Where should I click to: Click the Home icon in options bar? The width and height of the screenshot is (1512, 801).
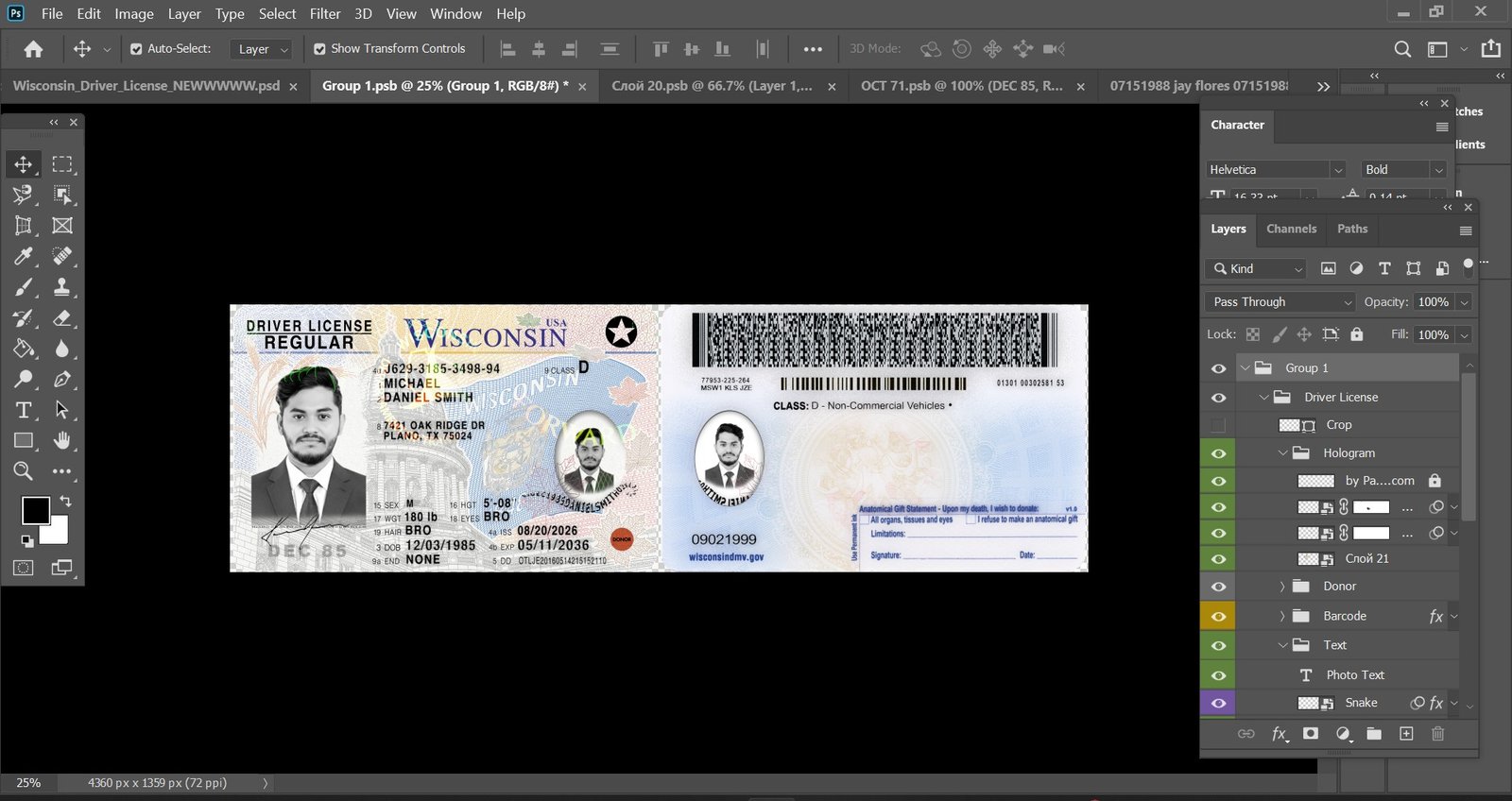[x=33, y=49]
